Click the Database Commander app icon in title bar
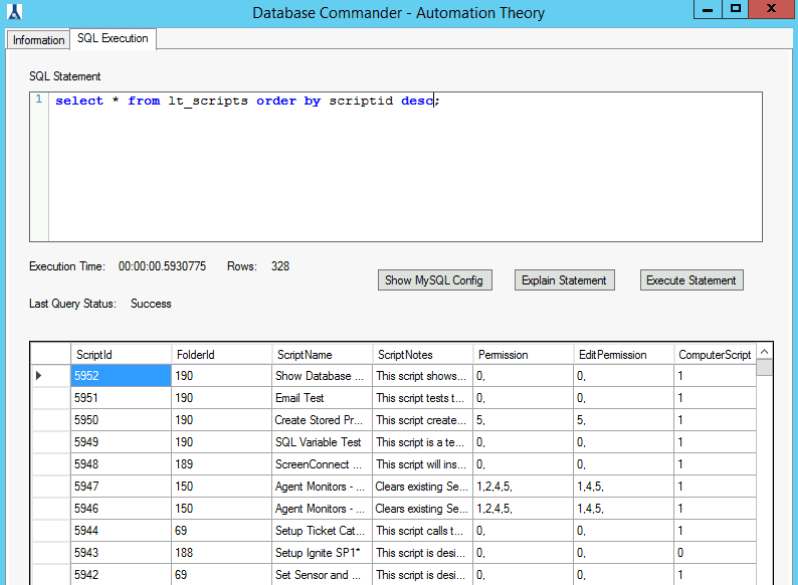The height and width of the screenshot is (585, 798). (14, 12)
